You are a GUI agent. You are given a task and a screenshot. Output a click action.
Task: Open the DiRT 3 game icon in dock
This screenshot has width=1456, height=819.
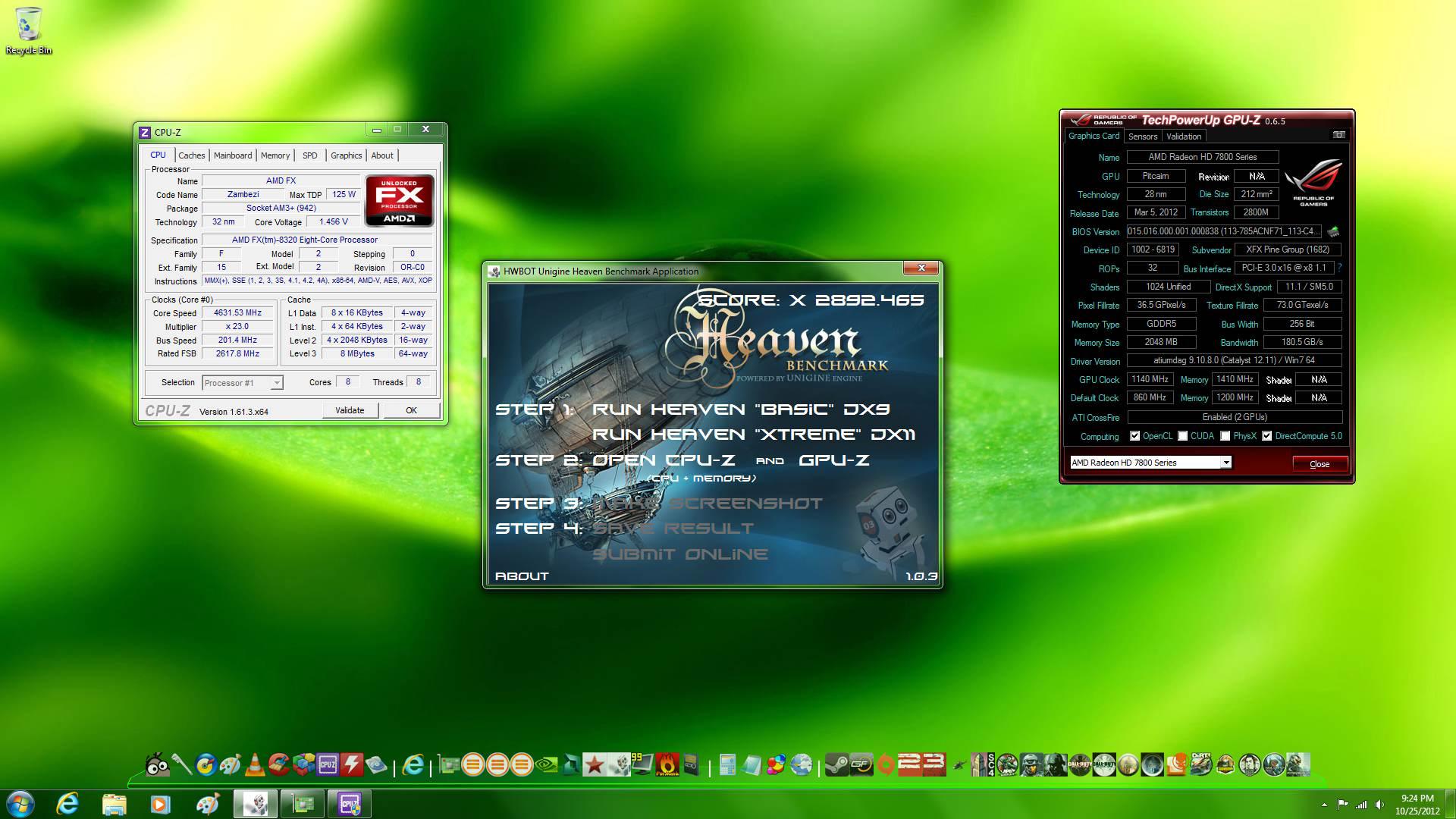pyautogui.click(x=1201, y=764)
